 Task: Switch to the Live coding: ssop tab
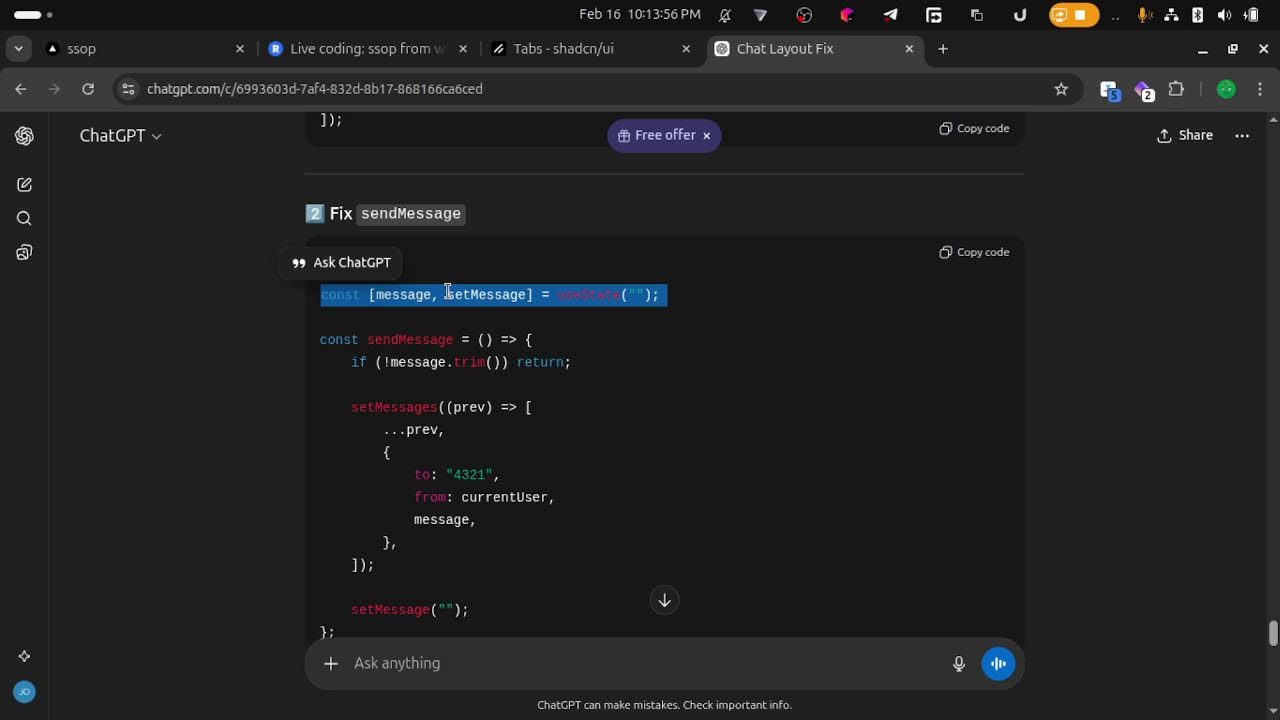tap(367, 49)
